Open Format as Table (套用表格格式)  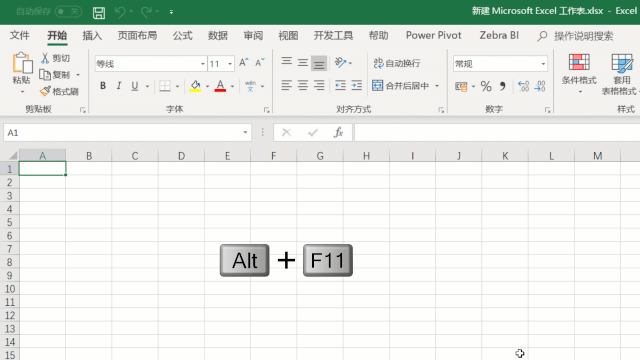[x=620, y=74]
